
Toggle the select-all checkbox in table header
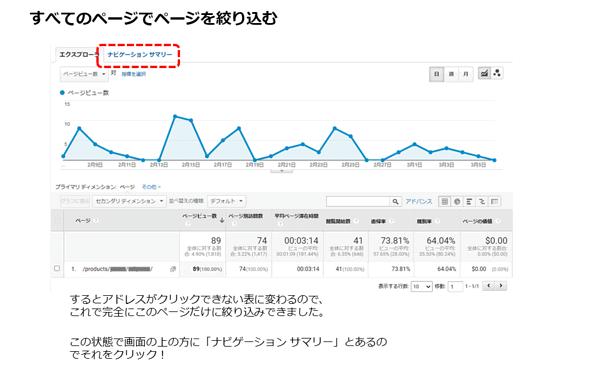(57, 220)
